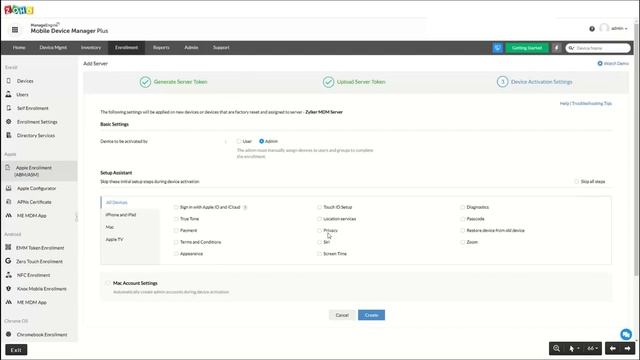Click the lightning quick-action icon in the toolbar
Image resolution: width=640 pixels, height=360 pixels.
[x=556, y=48]
